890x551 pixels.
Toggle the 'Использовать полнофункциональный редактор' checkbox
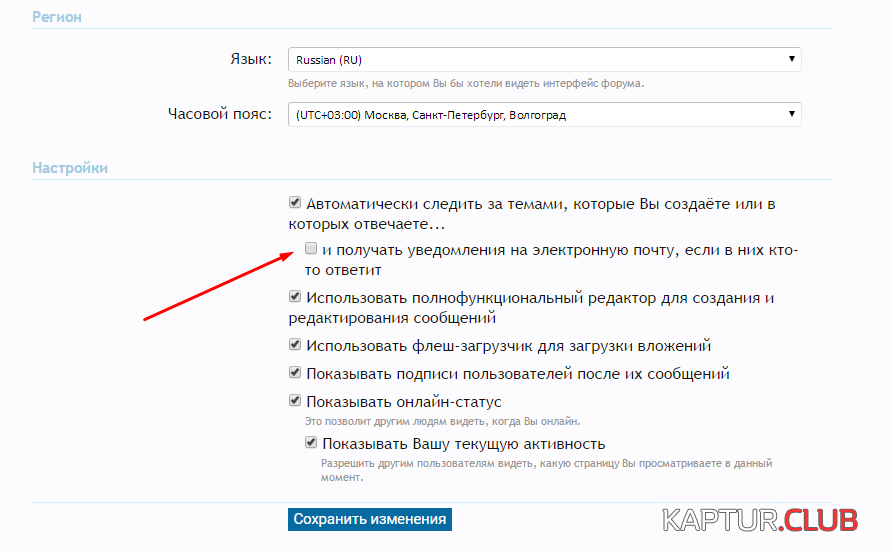click(295, 297)
